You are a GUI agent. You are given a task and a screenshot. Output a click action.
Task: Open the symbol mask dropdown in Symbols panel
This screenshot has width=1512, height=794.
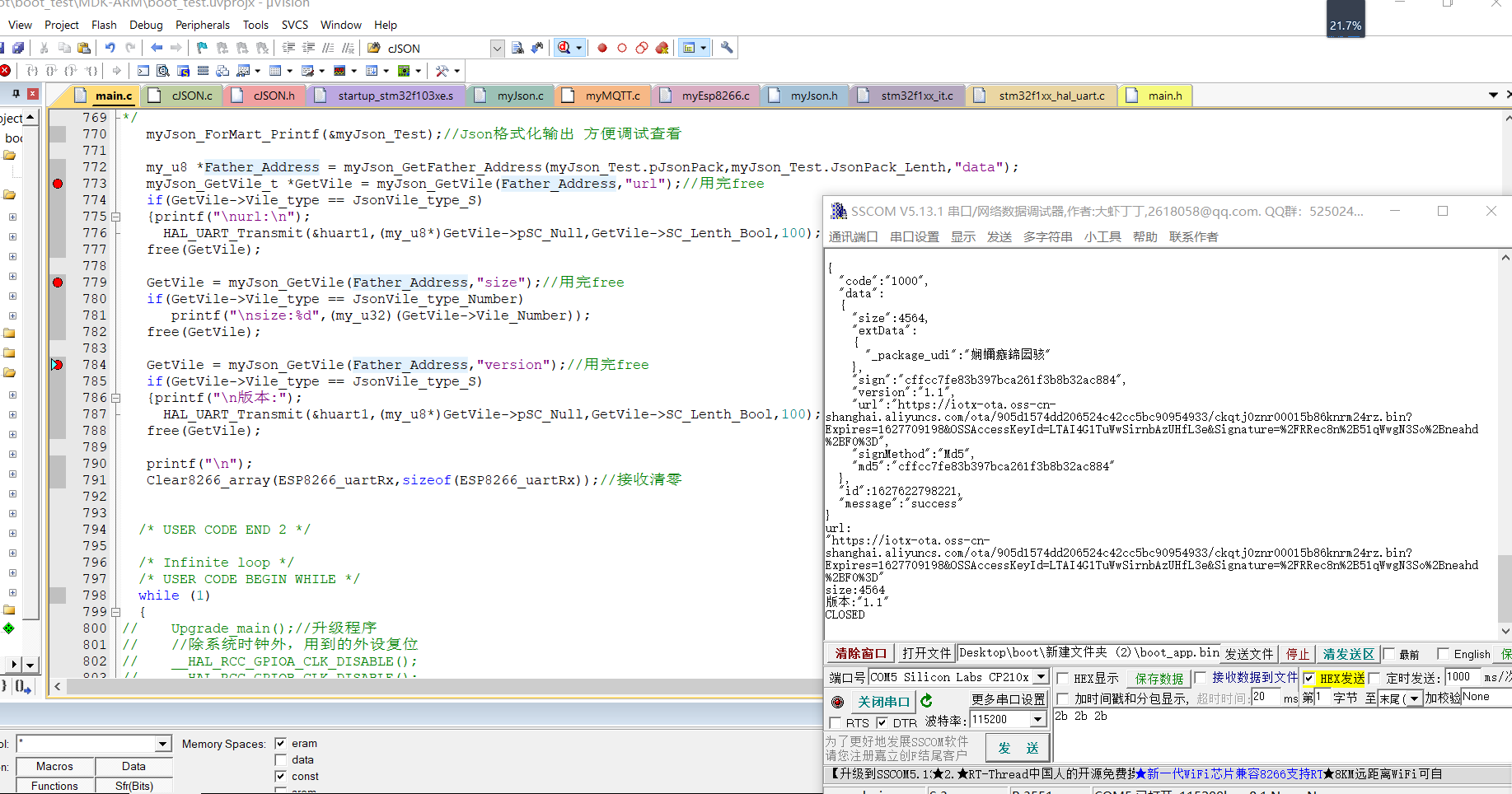pos(163,744)
